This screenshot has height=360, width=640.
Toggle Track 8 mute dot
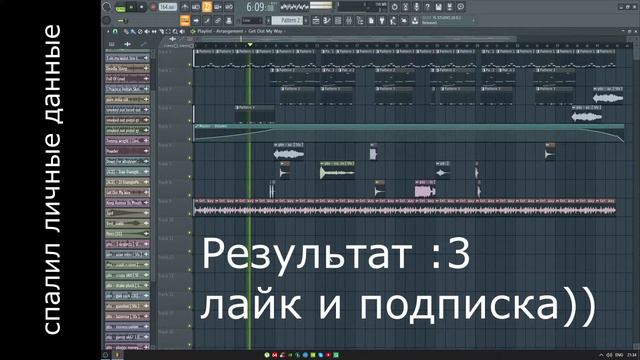click(189, 195)
